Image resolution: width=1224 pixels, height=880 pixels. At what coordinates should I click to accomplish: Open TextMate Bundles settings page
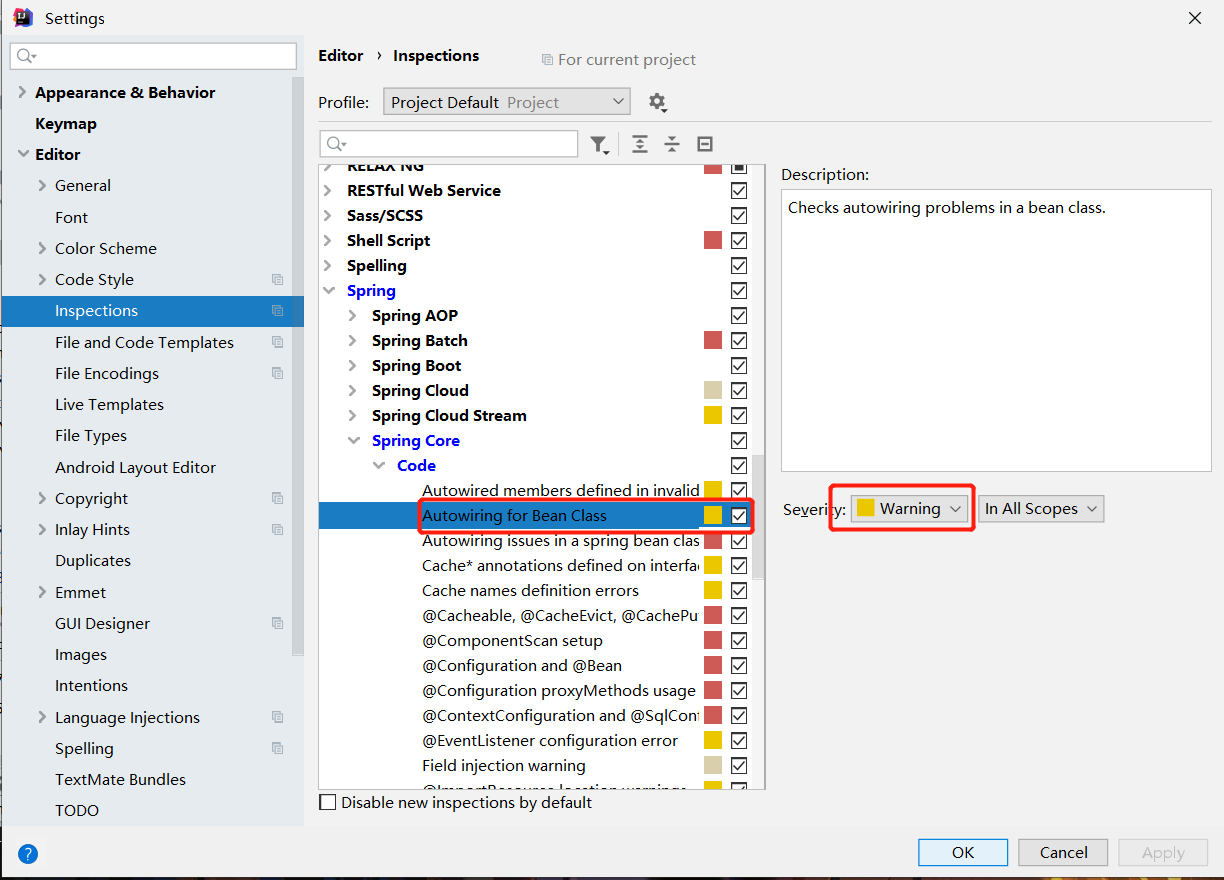click(x=120, y=779)
